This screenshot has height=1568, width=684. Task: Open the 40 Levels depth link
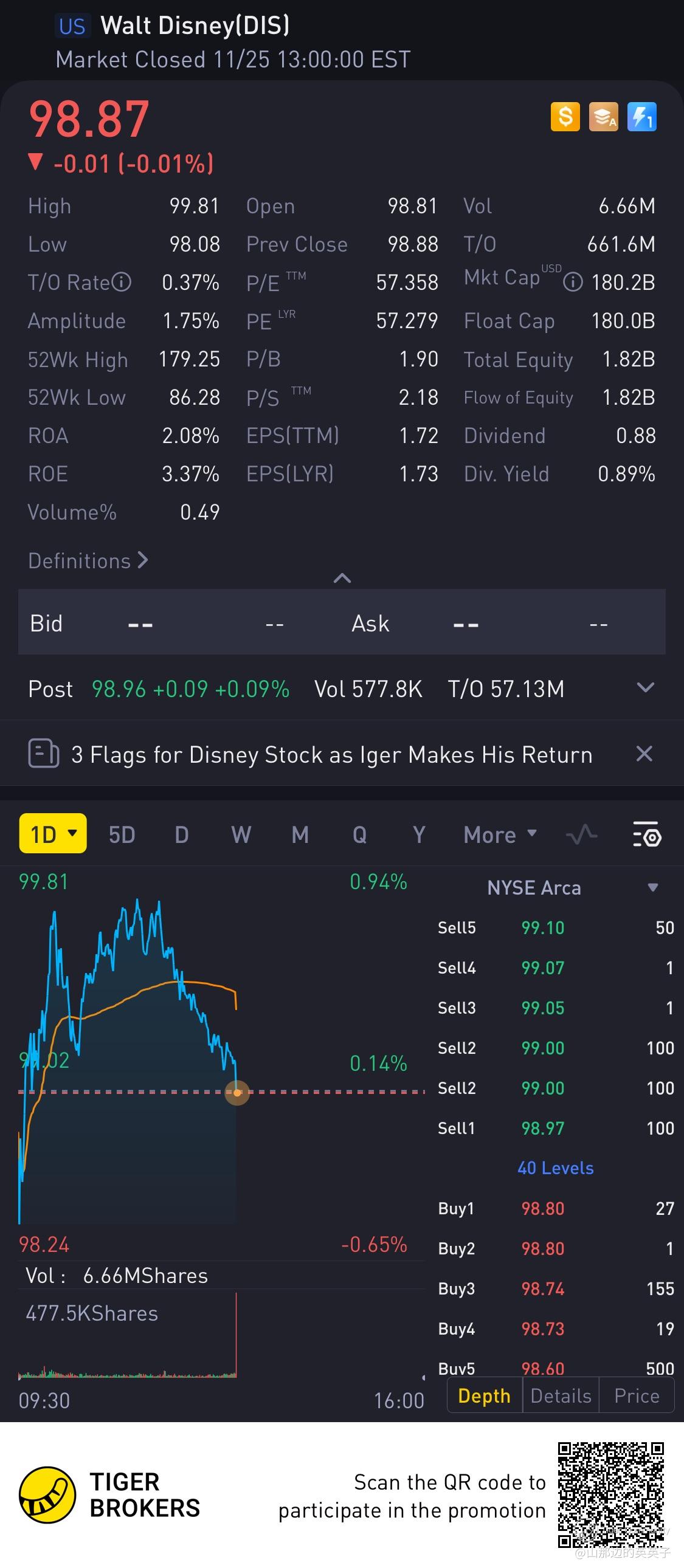(556, 1168)
